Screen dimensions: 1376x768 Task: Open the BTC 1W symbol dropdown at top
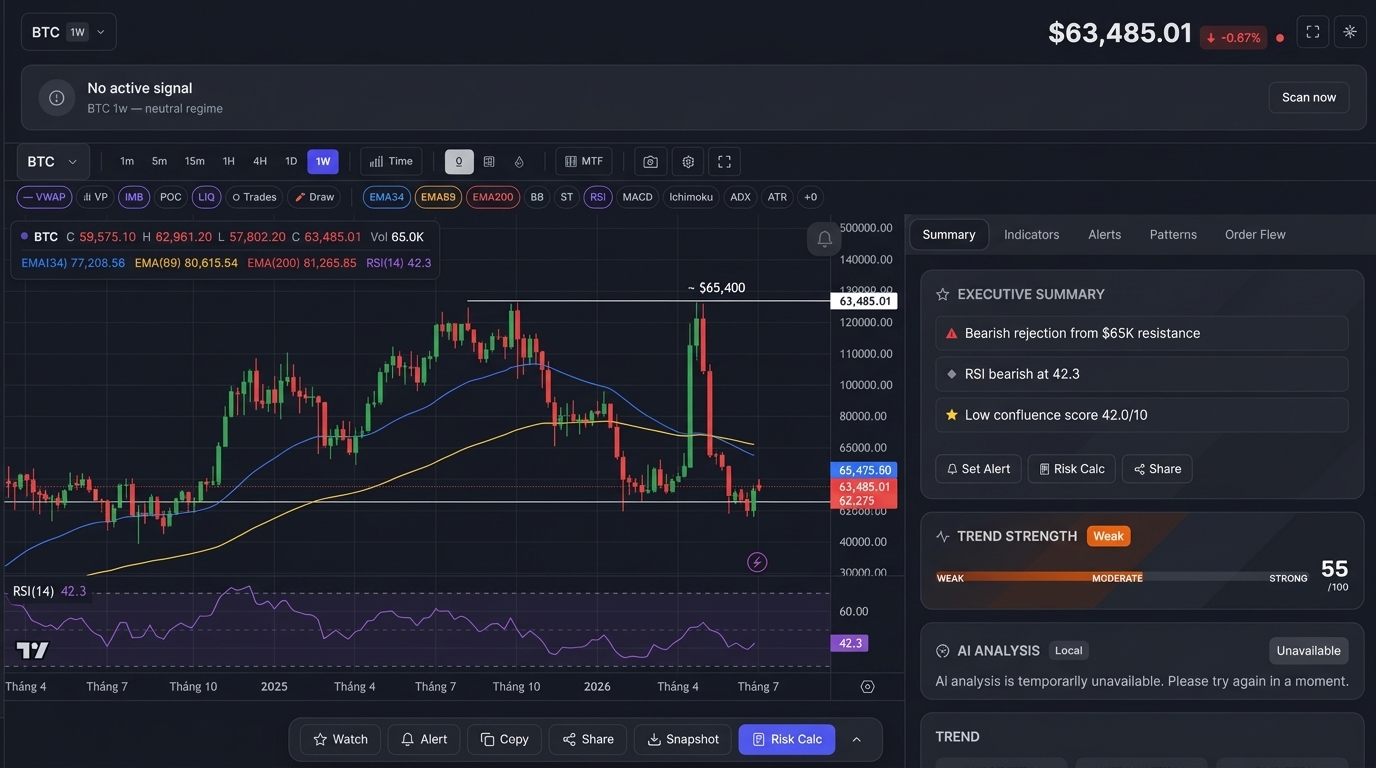click(69, 32)
